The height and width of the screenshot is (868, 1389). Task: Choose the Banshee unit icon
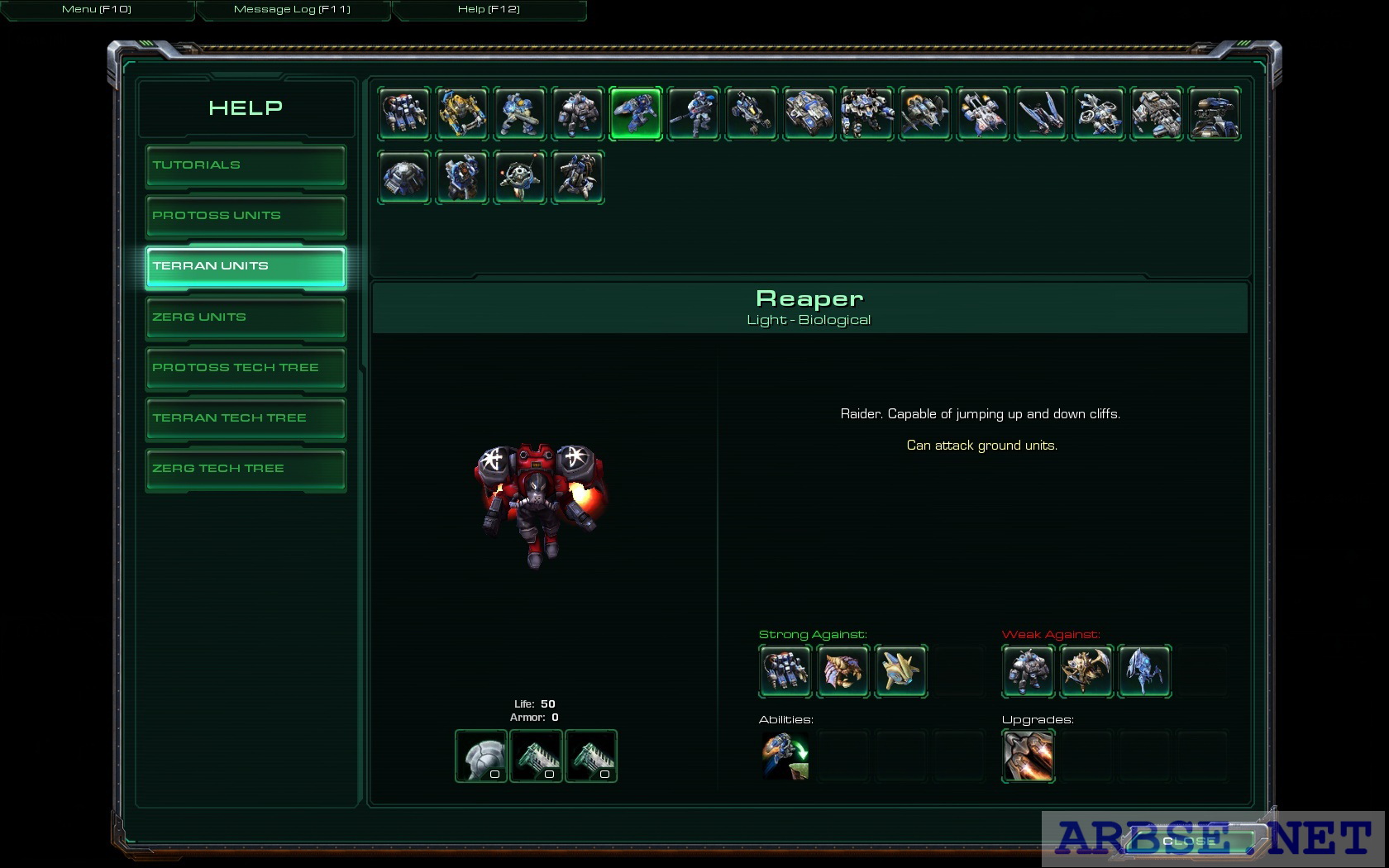pyautogui.click(x=1041, y=113)
